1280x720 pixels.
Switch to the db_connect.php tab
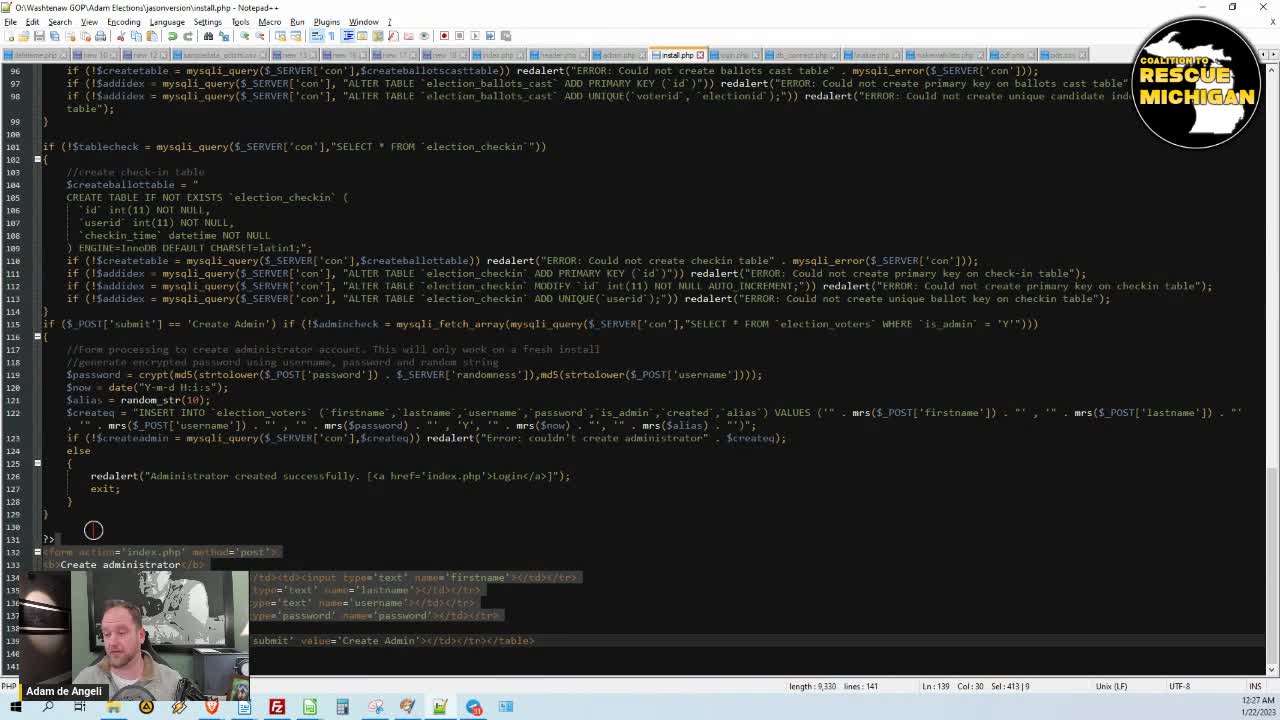point(801,55)
